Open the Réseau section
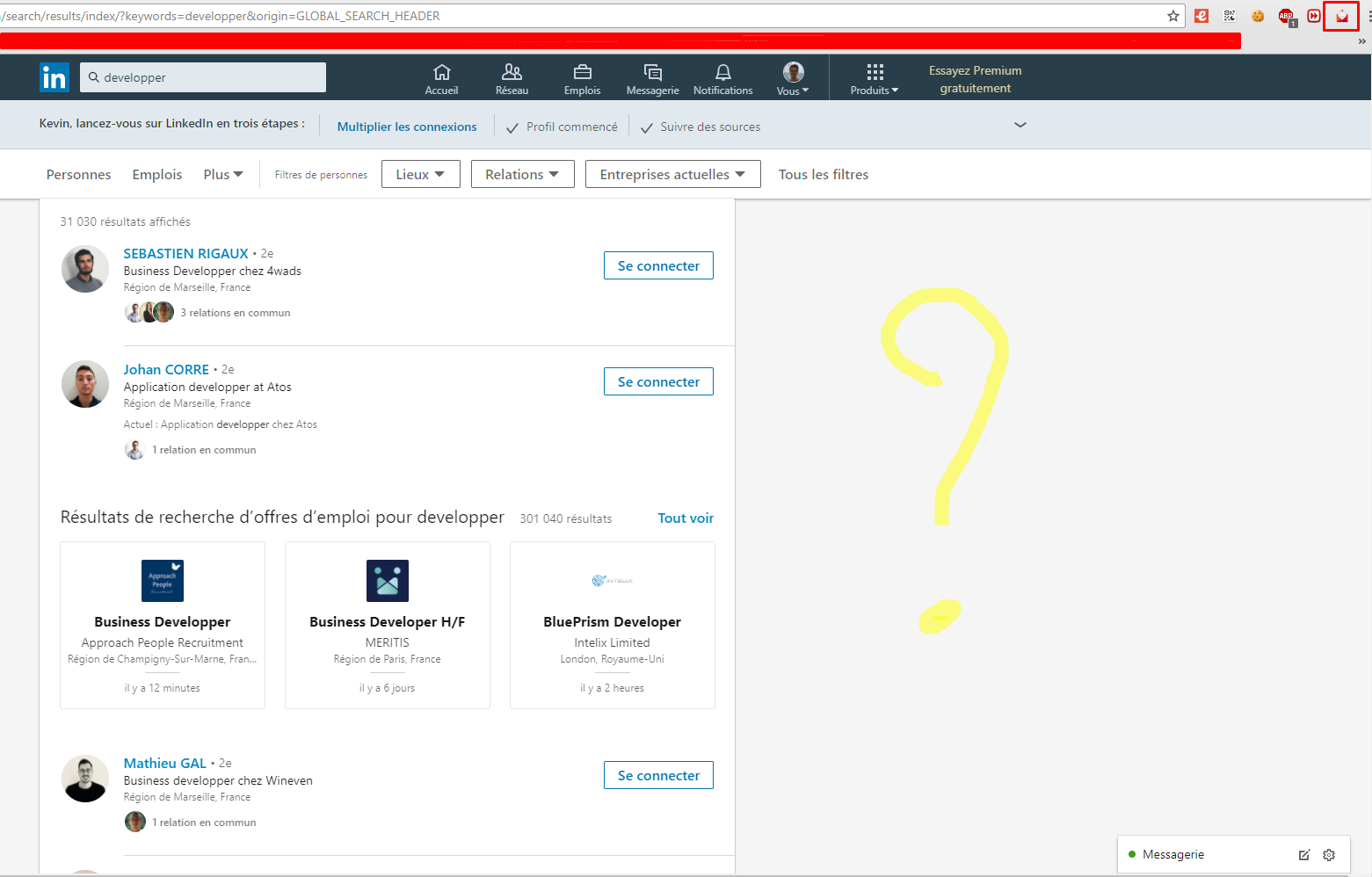 [x=512, y=77]
